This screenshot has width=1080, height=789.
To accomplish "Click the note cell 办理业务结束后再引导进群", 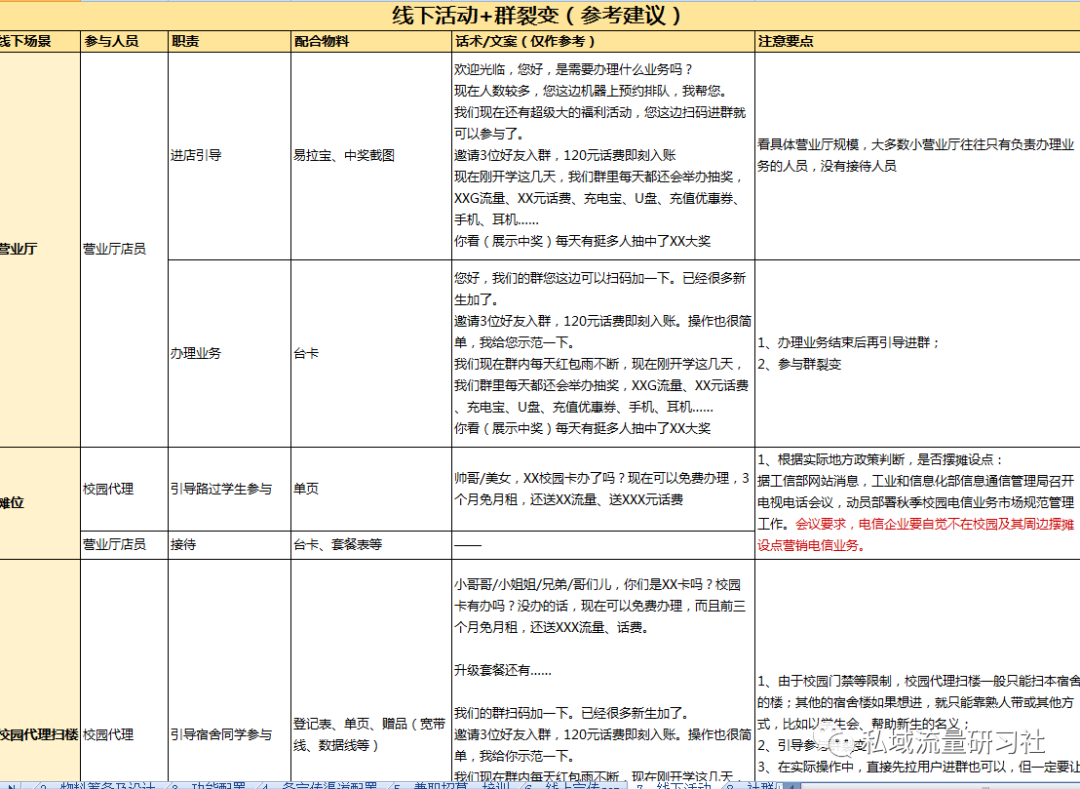I will [917, 354].
